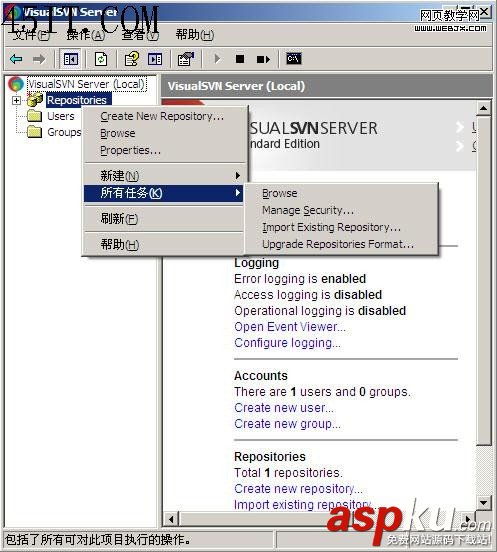Open the Open Event Viewer... link
This screenshot has width=497, height=552.
[290, 327]
